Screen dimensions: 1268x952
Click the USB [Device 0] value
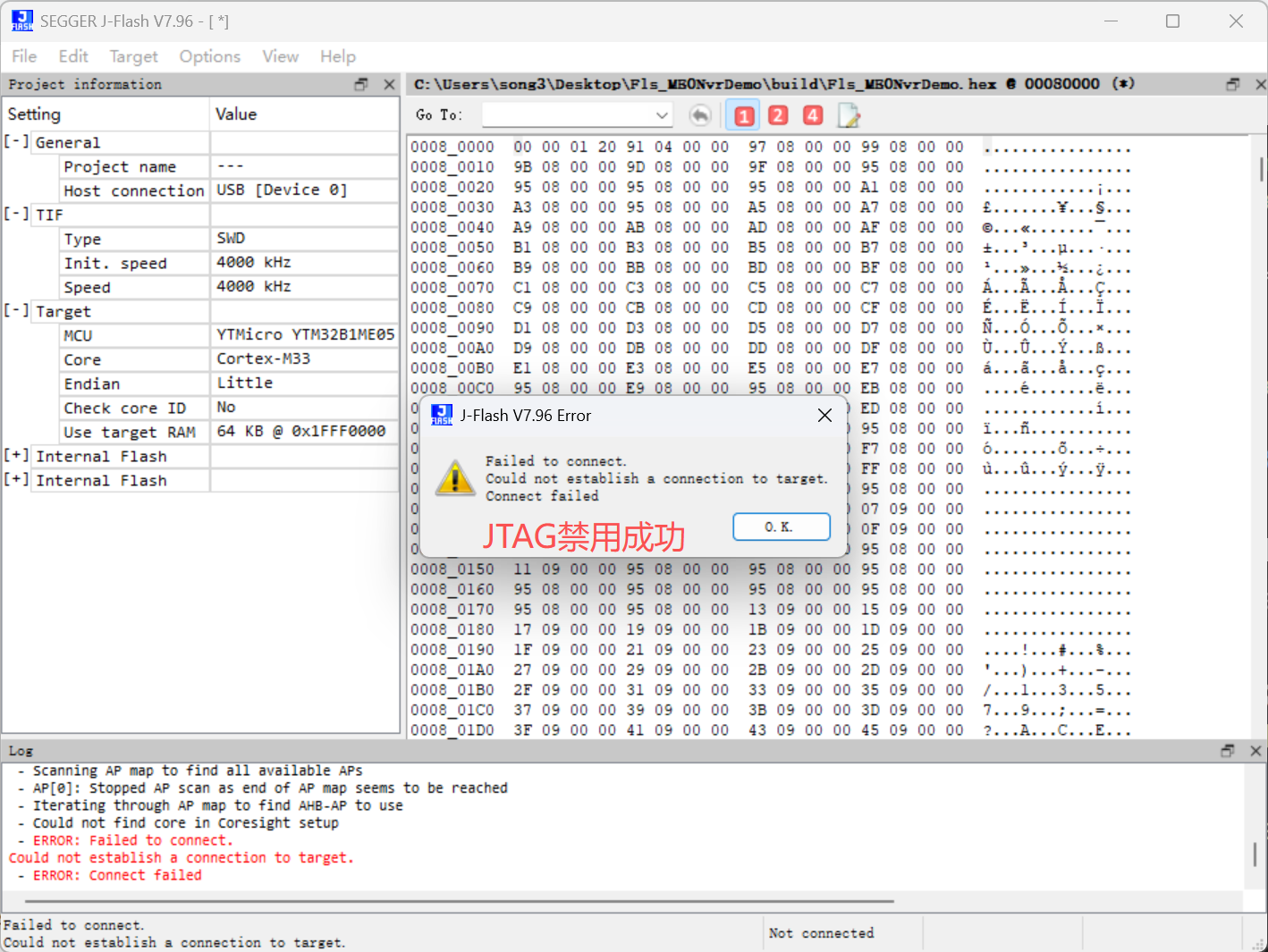(282, 190)
